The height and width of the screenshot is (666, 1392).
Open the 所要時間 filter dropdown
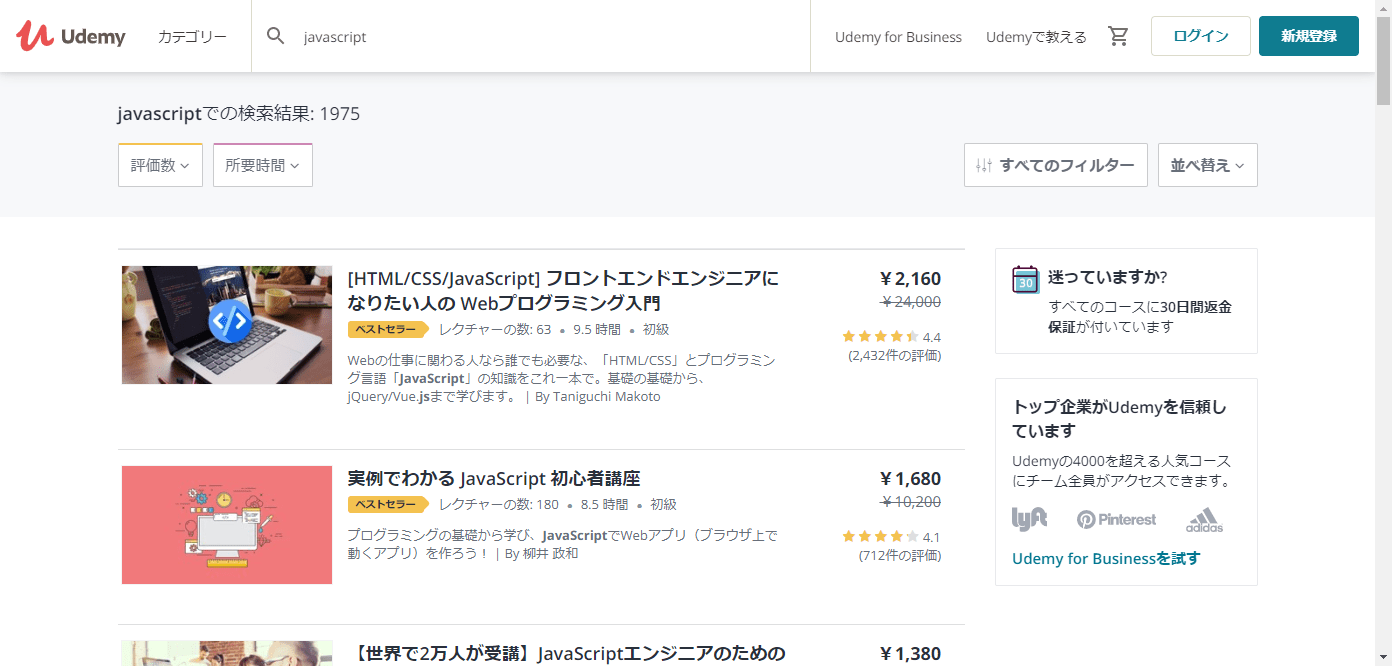point(262,164)
